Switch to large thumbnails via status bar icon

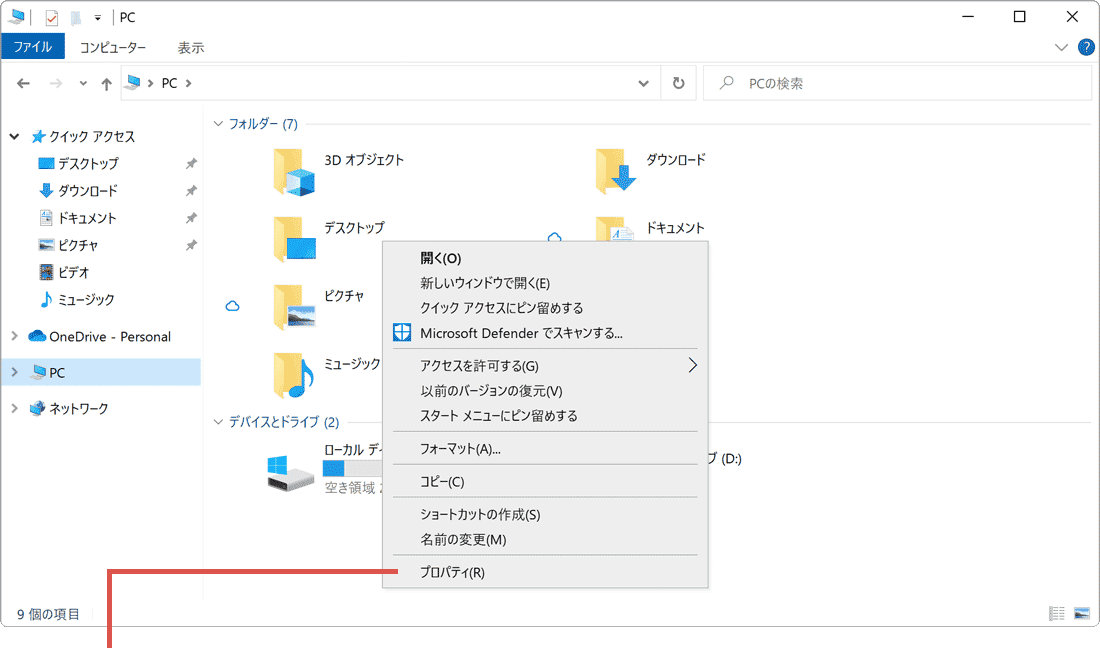pyautogui.click(x=1082, y=614)
